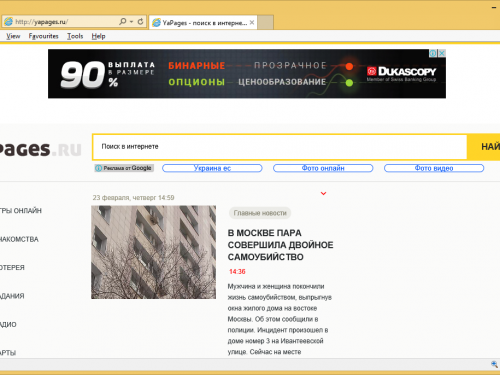
Task: Click the Internet Explorer icon in address bar
Action: click(8, 22)
